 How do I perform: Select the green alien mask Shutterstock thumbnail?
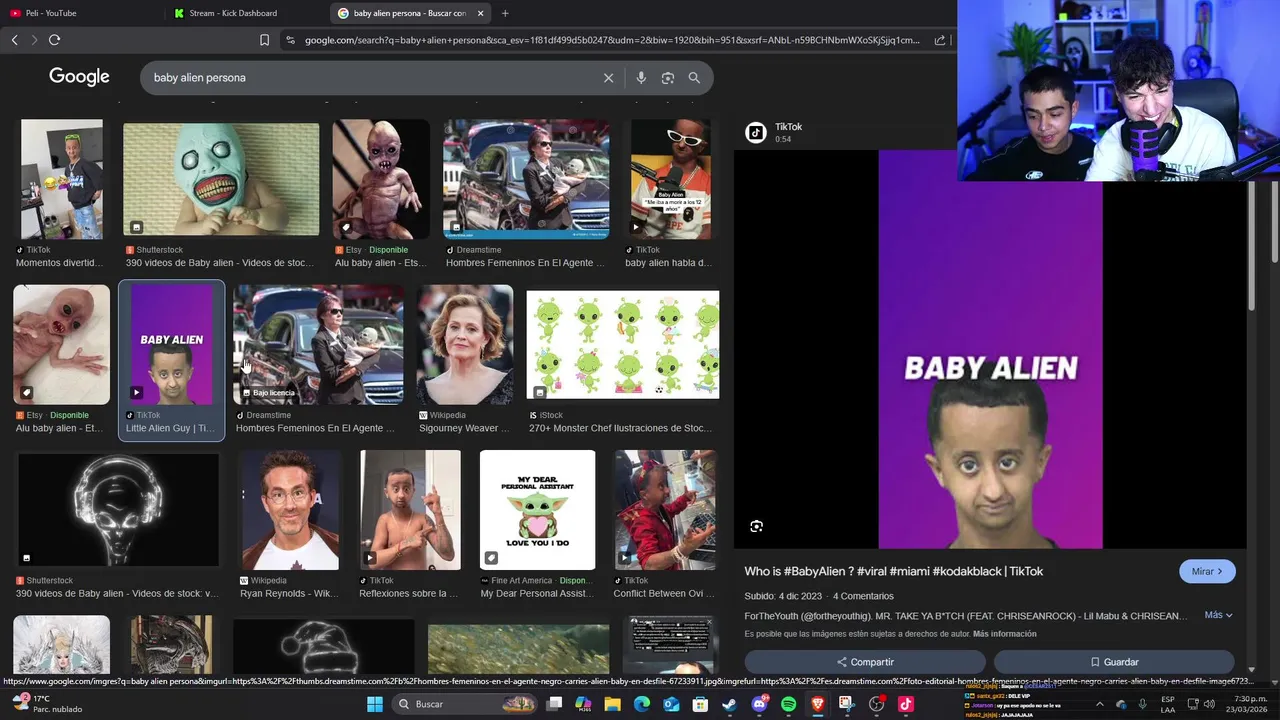click(x=221, y=179)
